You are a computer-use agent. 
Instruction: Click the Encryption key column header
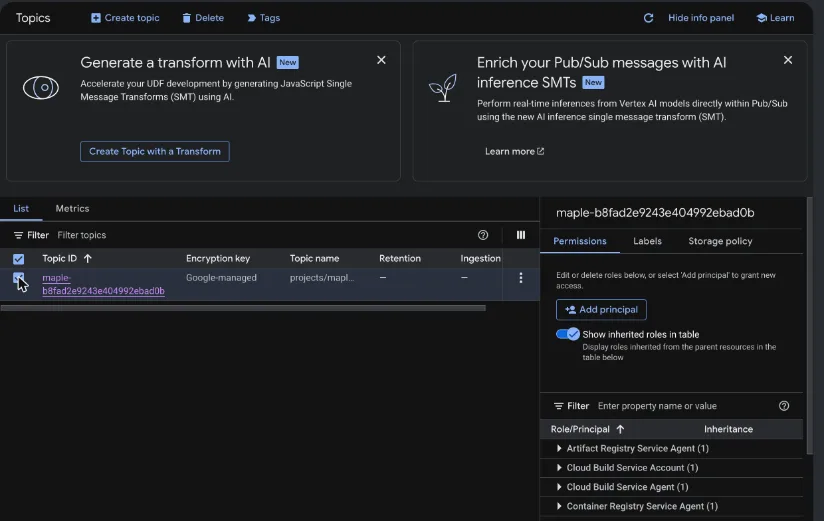(x=218, y=258)
